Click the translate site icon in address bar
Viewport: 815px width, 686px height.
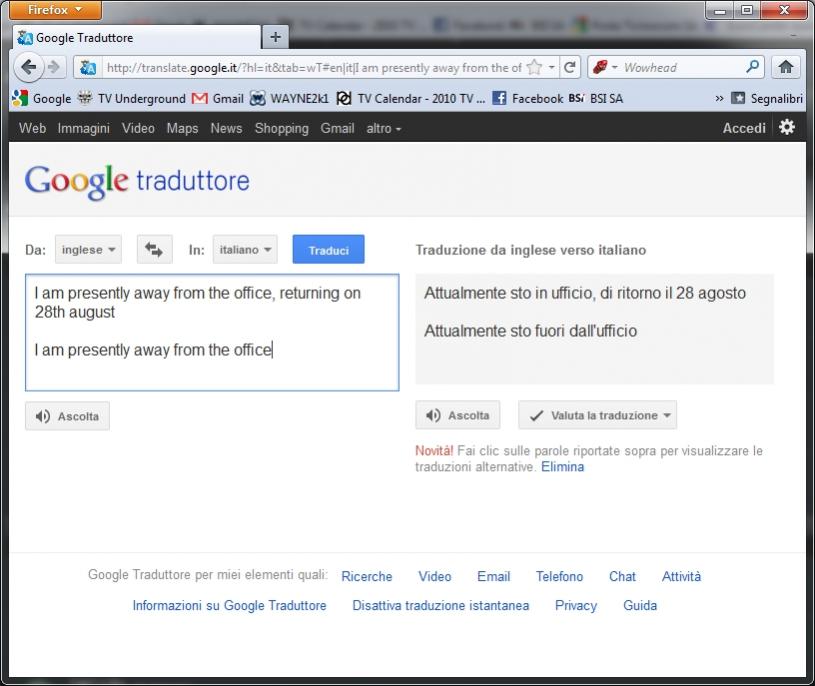88,68
